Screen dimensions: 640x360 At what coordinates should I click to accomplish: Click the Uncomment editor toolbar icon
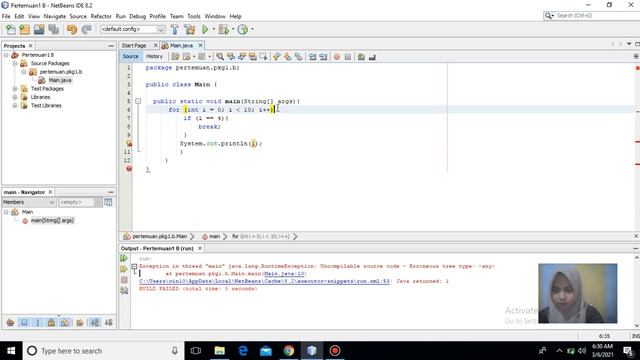[x=372, y=57]
